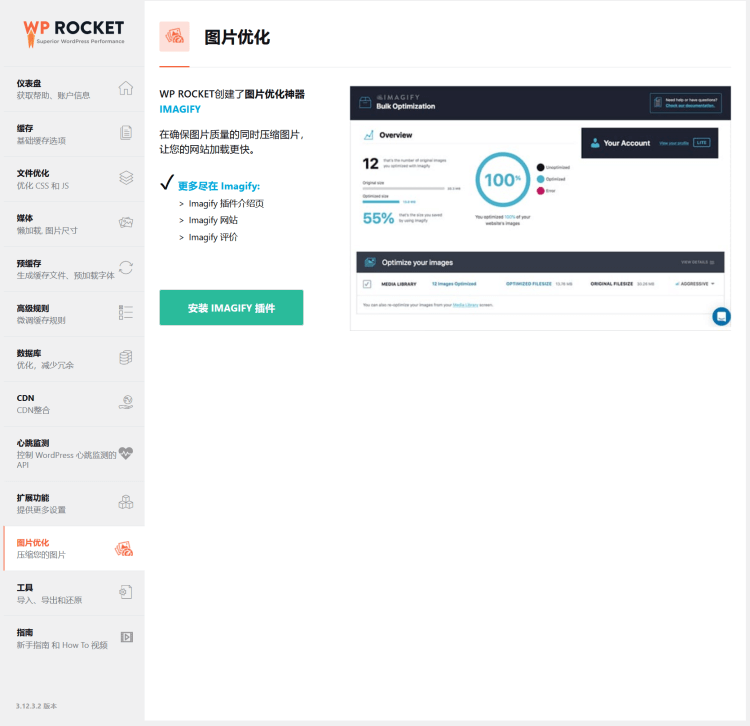Screen dimensions: 750x726
Task: Select the 数据库 database menu item
Action: (x=74, y=359)
